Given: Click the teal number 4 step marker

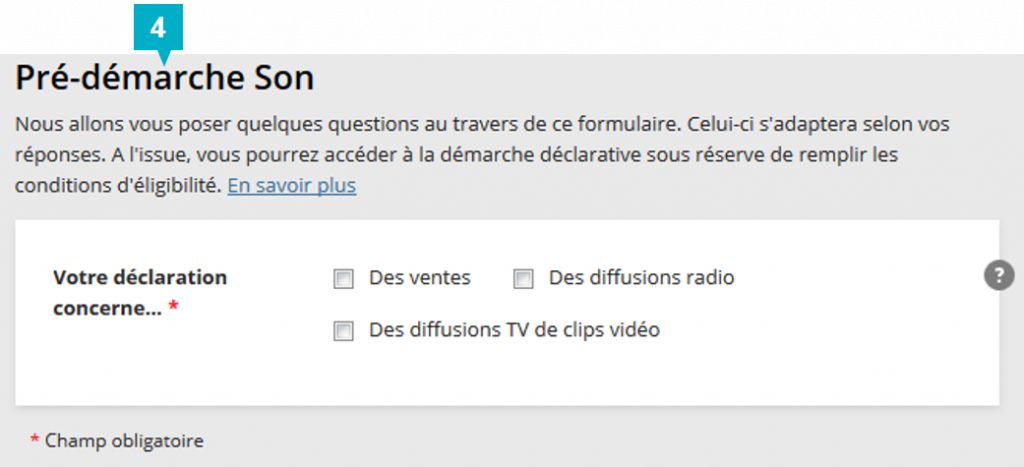Looking at the screenshot, I should [158, 28].
